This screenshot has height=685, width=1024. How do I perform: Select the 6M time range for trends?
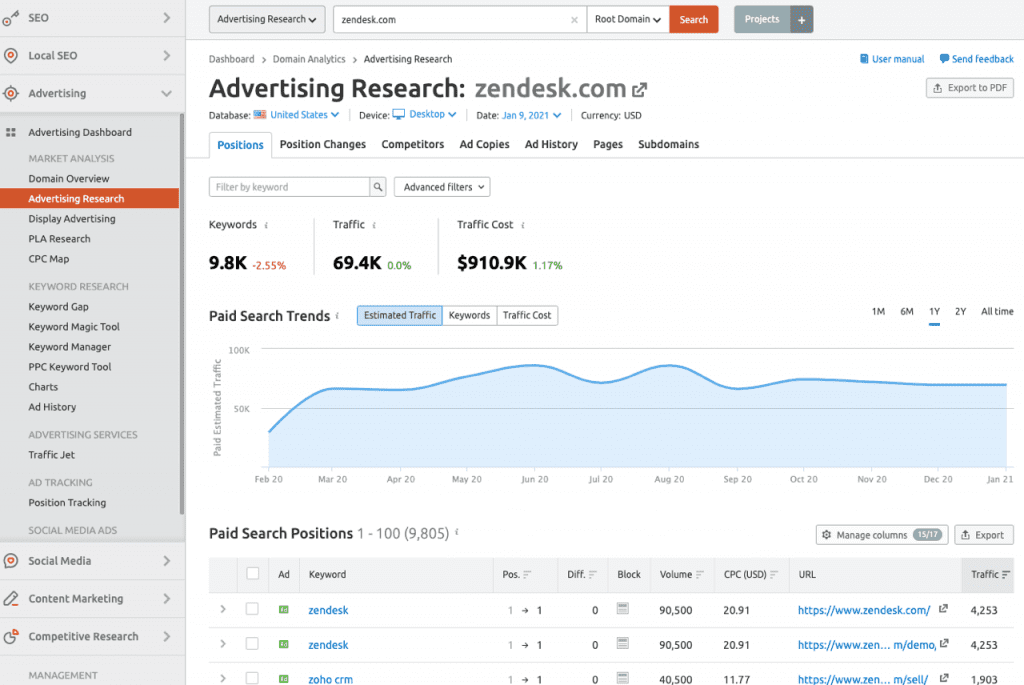click(x=906, y=312)
